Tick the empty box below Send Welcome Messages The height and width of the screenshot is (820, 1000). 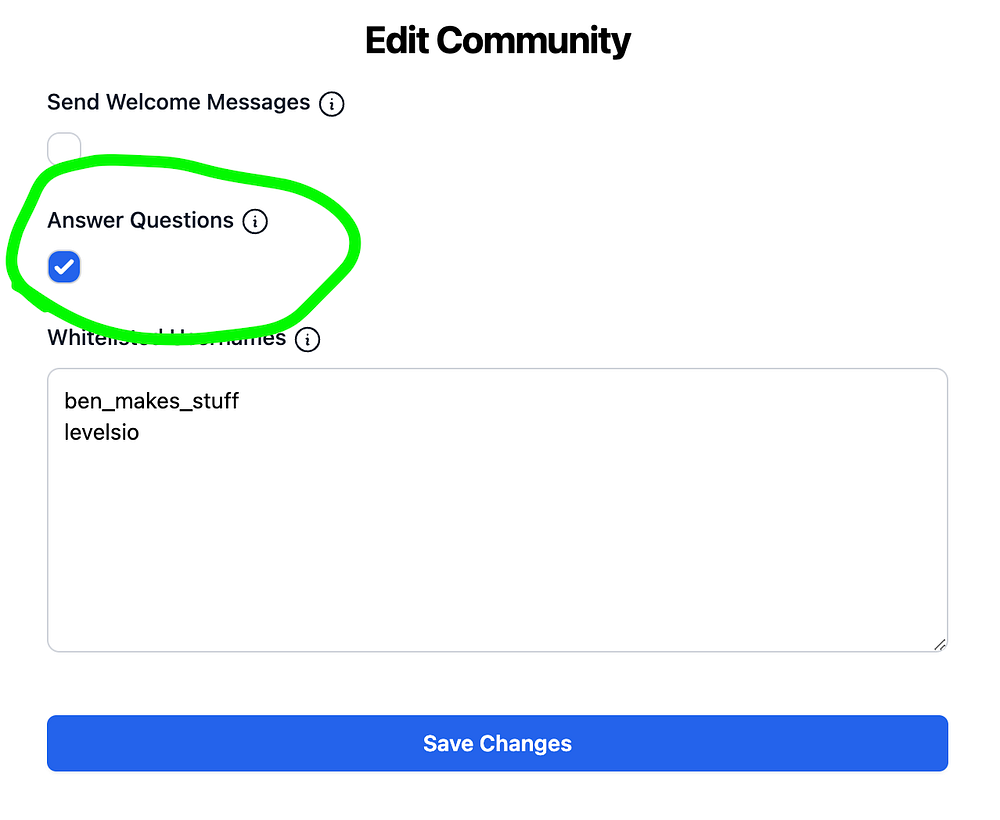tap(64, 149)
